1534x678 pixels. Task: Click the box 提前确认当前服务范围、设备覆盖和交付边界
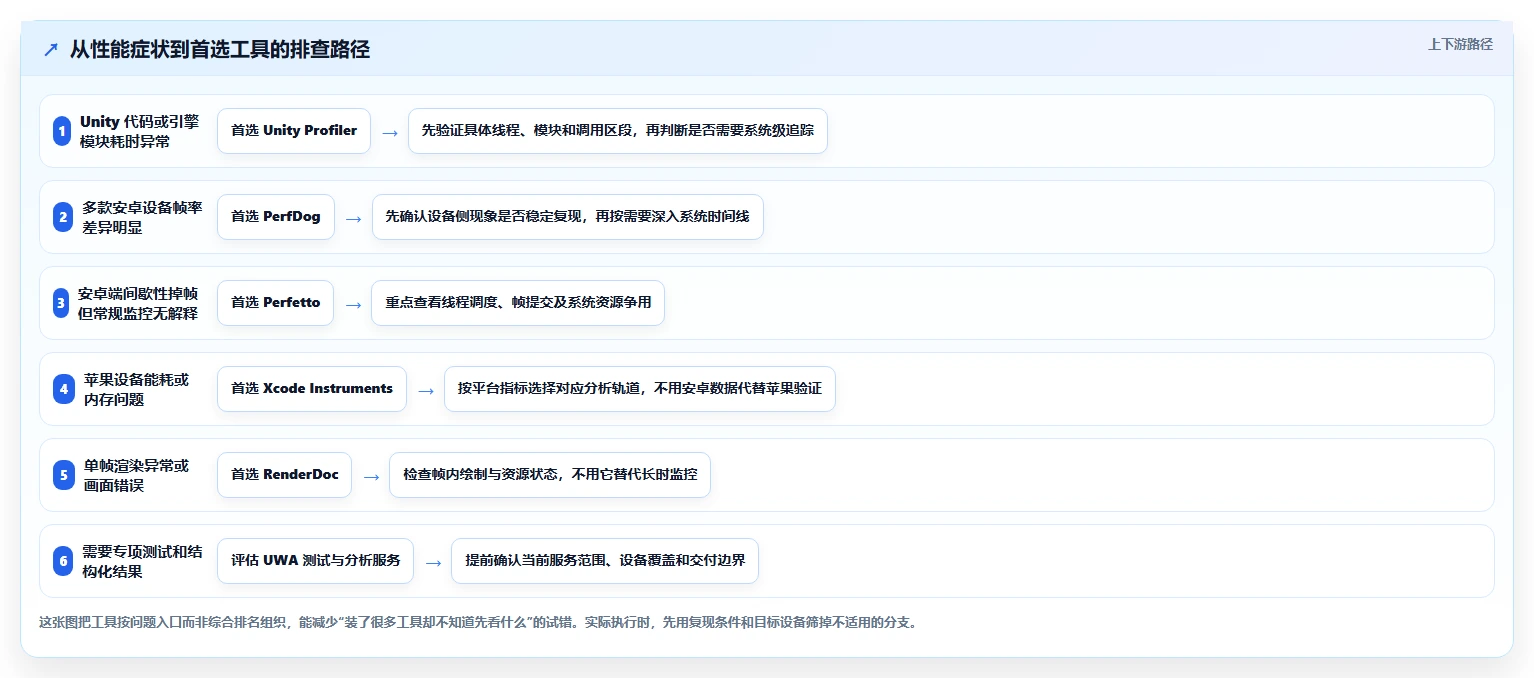605,561
